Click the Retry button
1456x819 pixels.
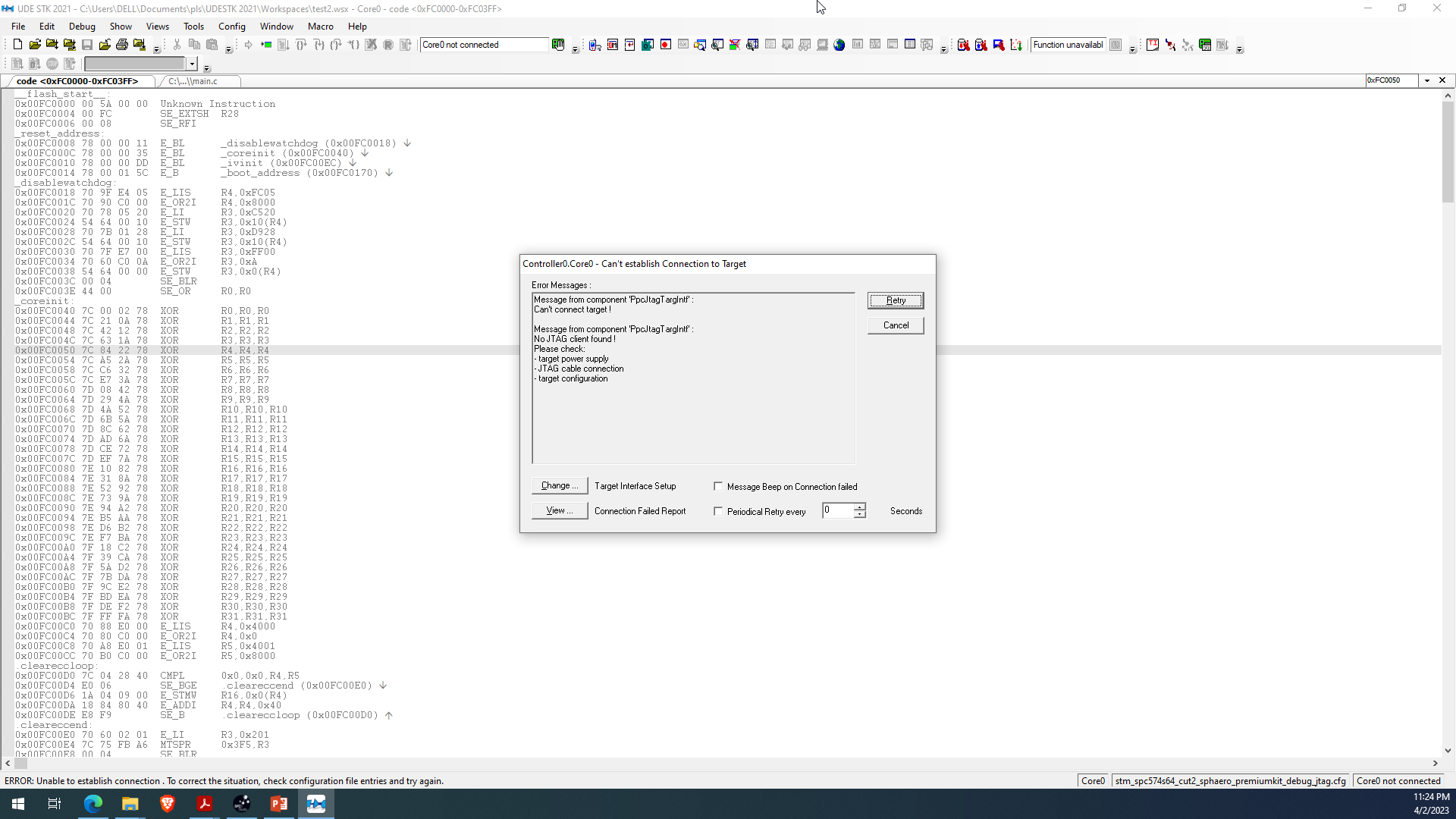[x=896, y=300]
